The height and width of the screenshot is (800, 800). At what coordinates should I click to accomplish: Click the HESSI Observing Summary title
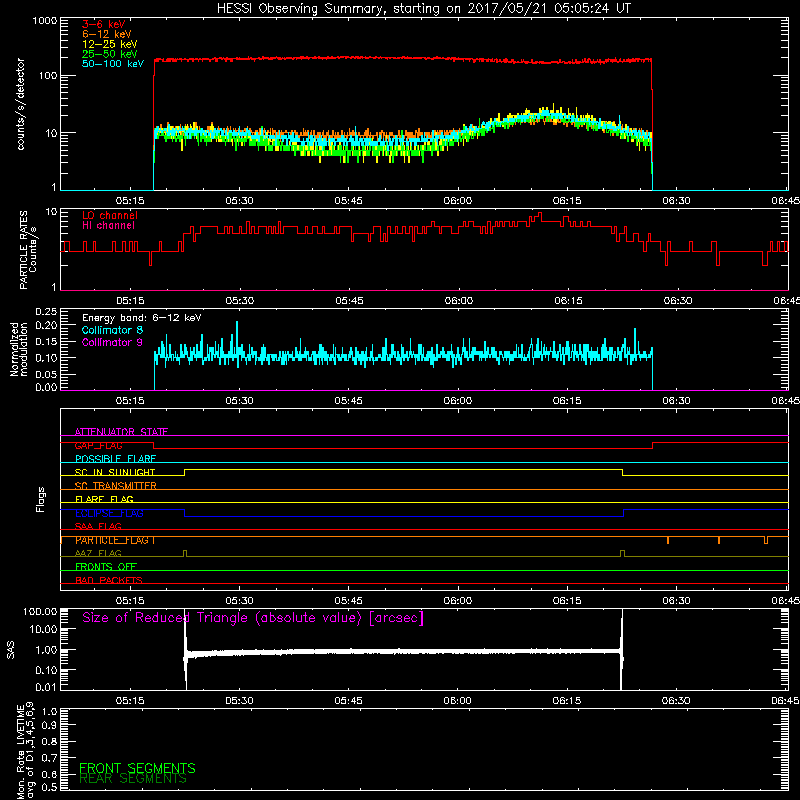[x=423, y=8]
